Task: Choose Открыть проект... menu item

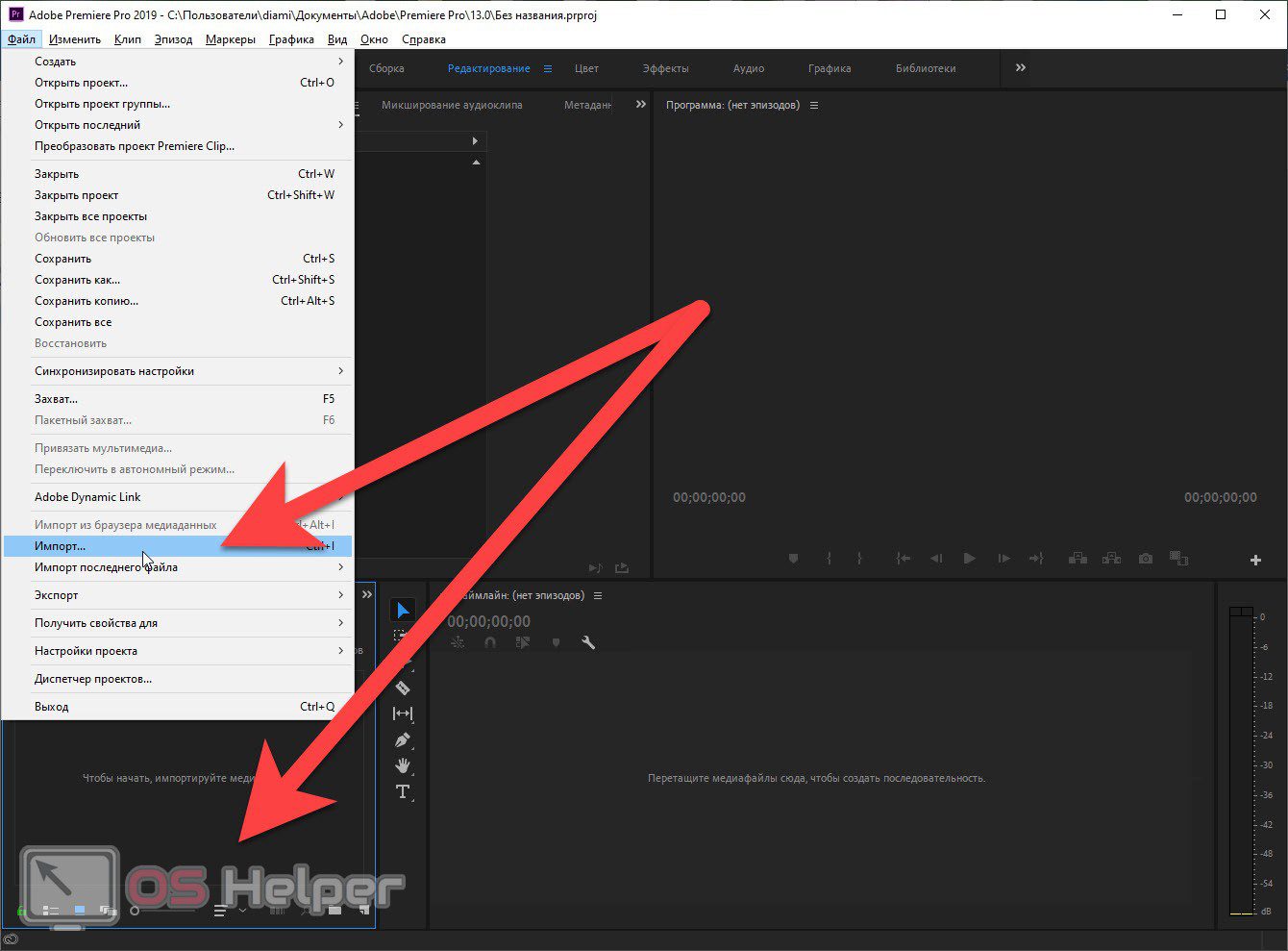Action: [178, 83]
